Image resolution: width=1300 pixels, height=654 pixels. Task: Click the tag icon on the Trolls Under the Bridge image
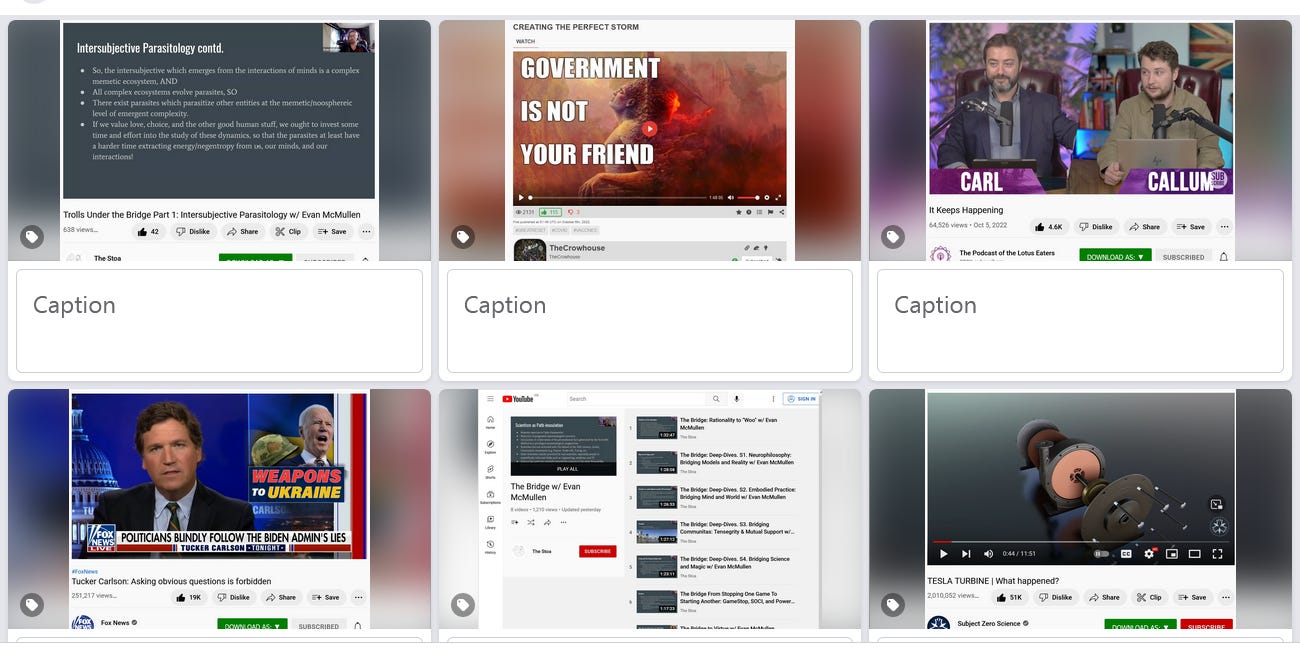32,237
